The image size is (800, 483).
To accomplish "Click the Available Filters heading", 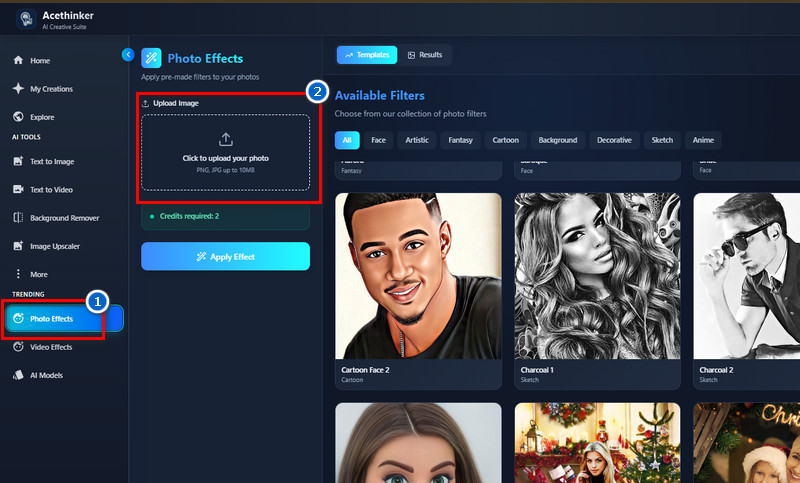I will click(380, 95).
